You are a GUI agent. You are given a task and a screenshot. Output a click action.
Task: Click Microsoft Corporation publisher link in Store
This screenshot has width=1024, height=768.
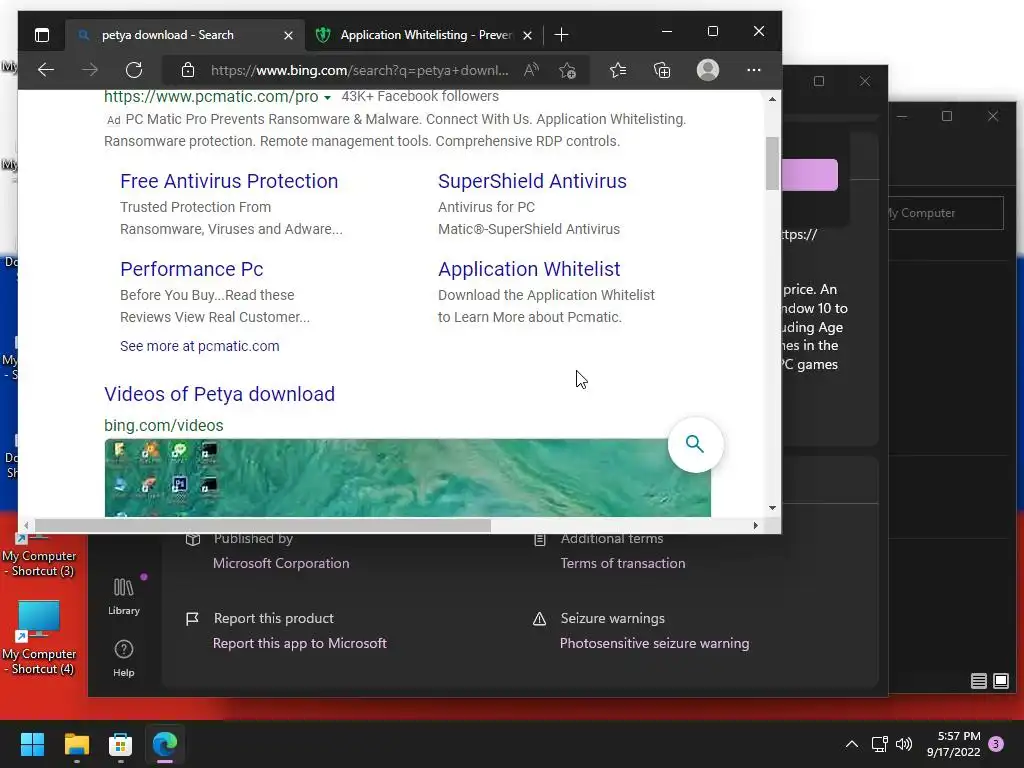tap(281, 563)
